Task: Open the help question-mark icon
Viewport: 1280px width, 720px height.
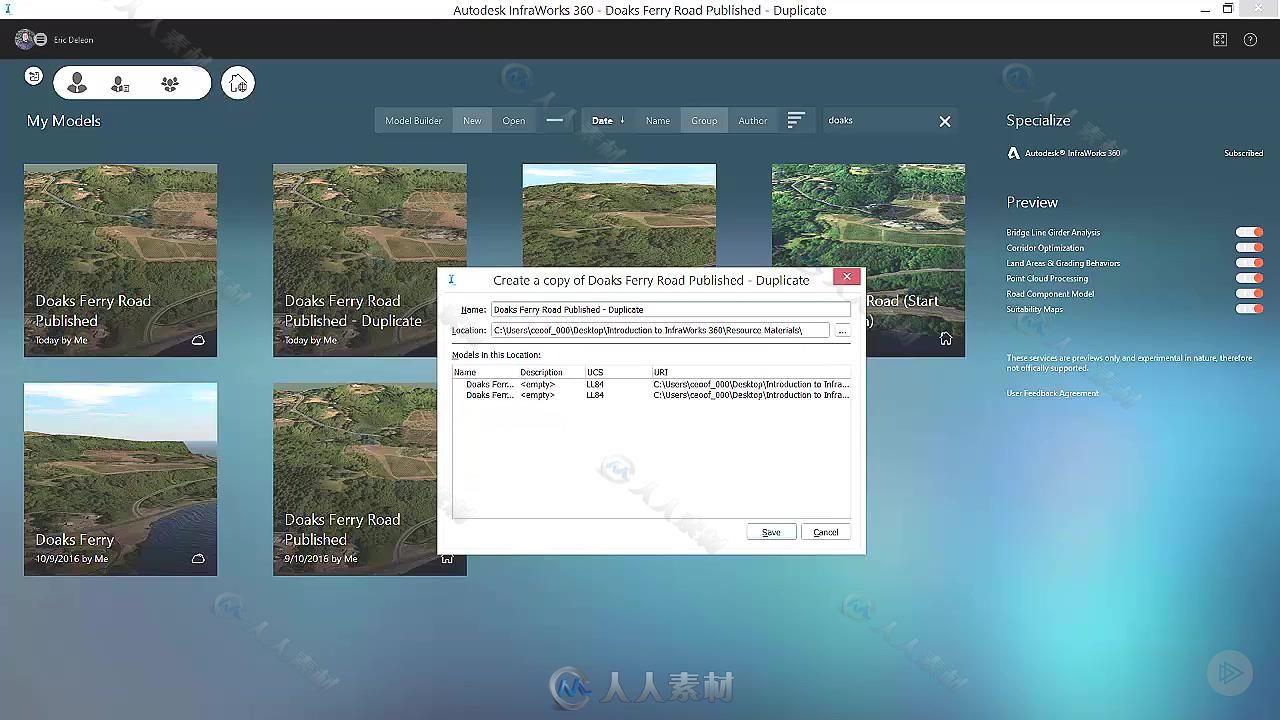Action: (1250, 40)
